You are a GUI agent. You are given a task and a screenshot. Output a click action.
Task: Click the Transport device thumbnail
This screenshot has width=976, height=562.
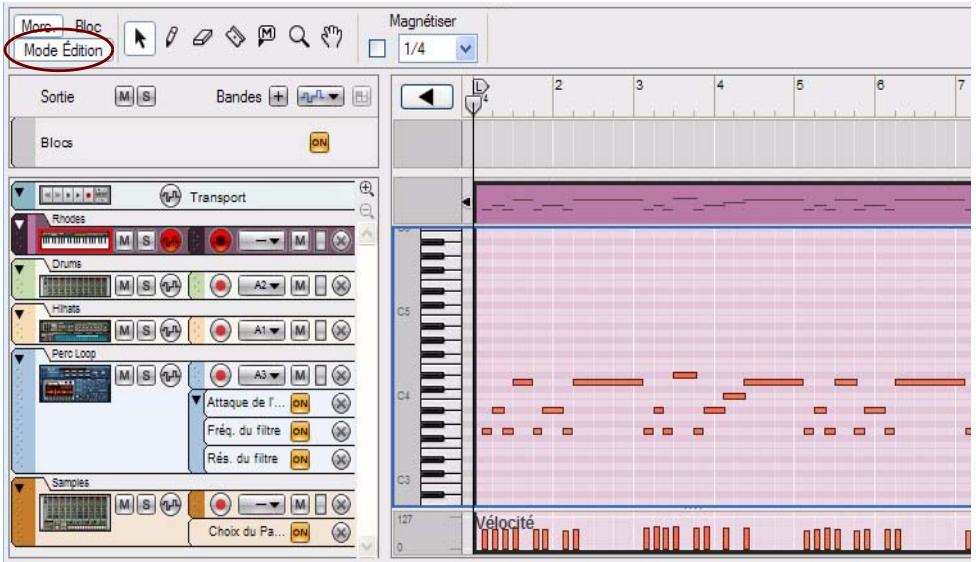(75, 195)
